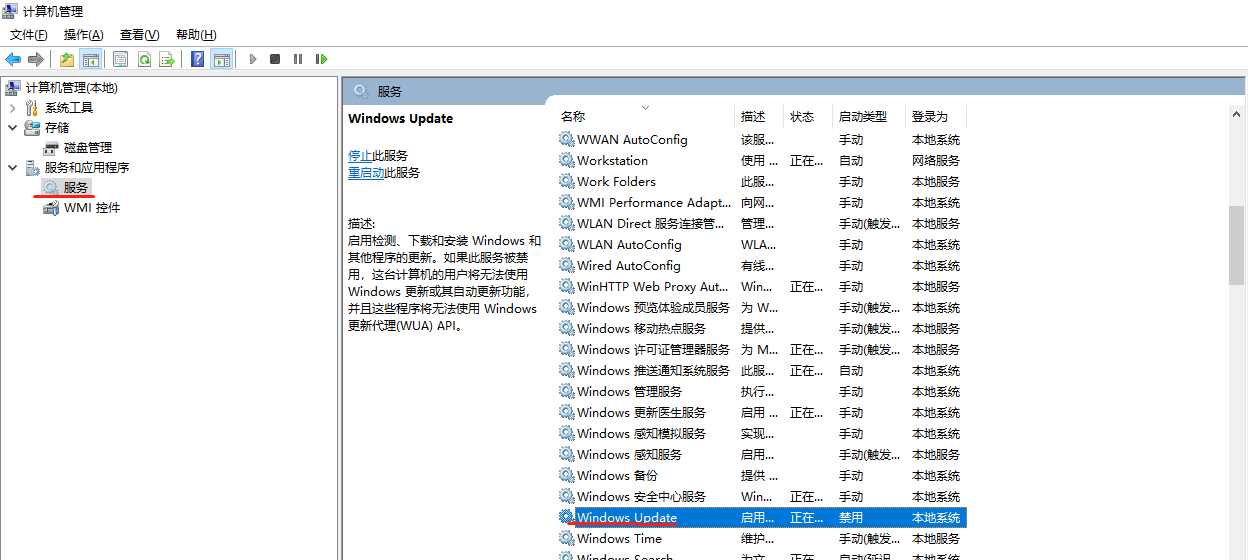Select the Windows Update service row
This screenshot has width=1248, height=560.
[x=761, y=517]
